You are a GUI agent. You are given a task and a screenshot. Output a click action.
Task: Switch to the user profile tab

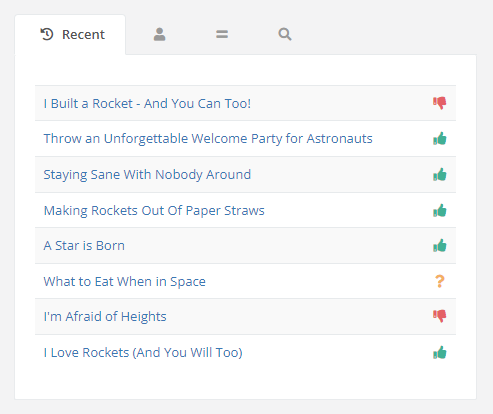click(x=159, y=34)
